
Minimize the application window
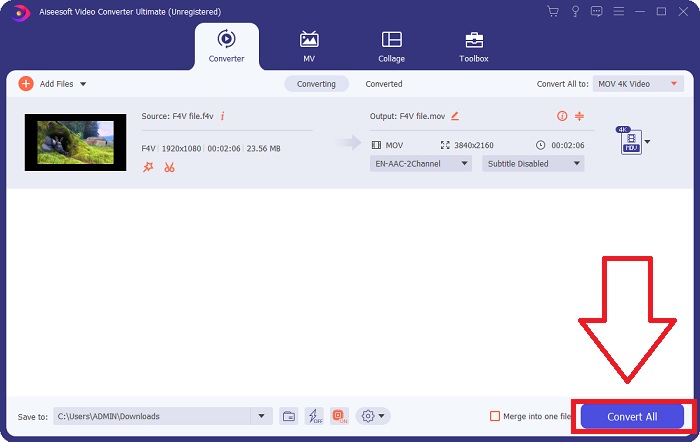(x=640, y=12)
